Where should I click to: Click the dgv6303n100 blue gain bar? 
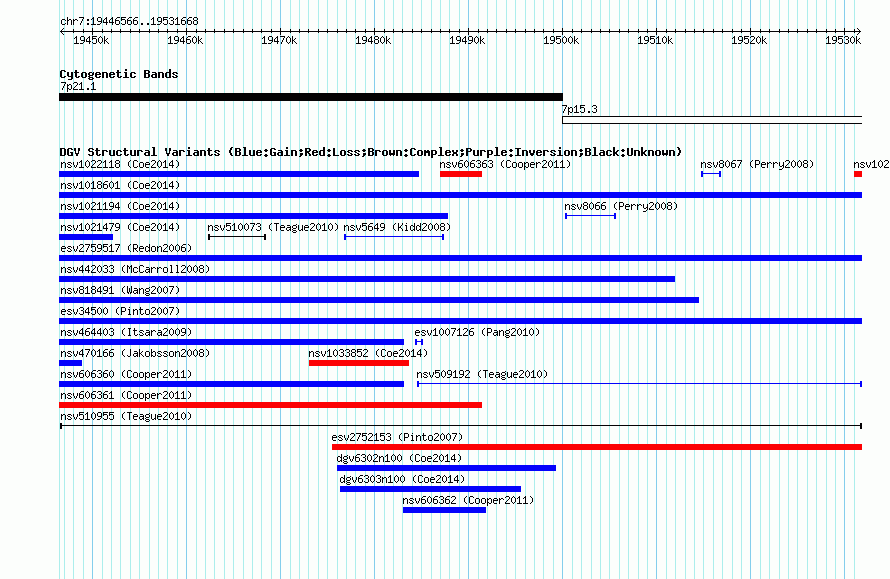pos(430,489)
